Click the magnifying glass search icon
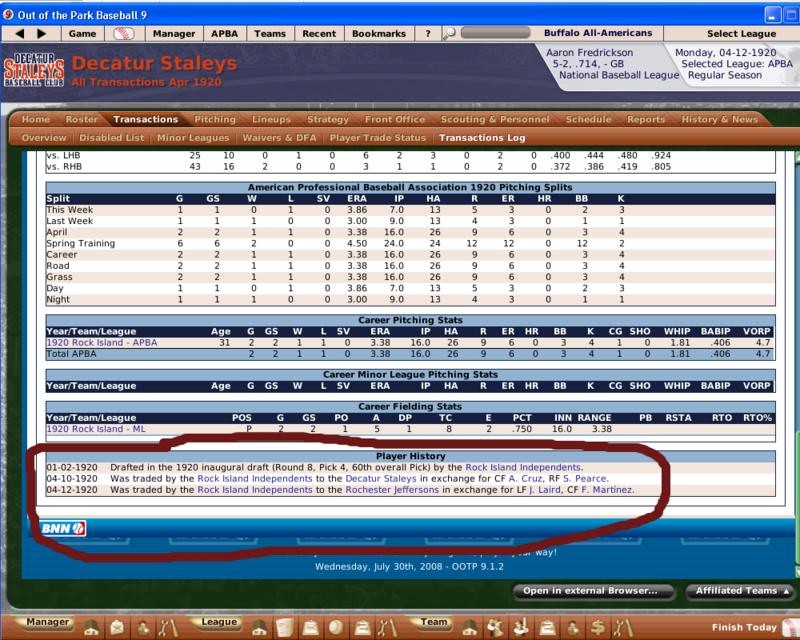Screen dimensions: 800x640 (449, 34)
